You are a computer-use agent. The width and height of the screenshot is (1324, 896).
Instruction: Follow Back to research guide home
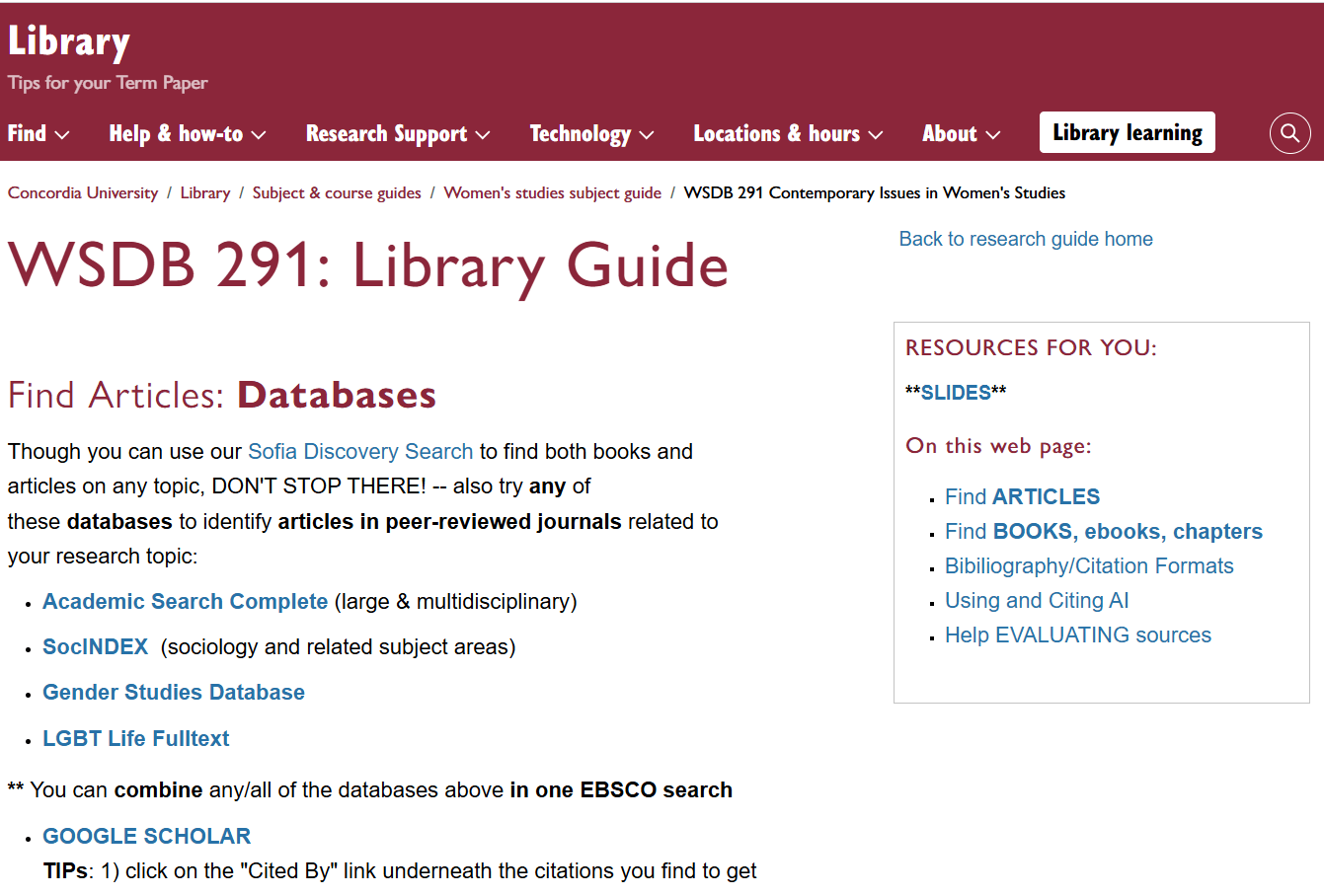pyautogui.click(x=1025, y=238)
